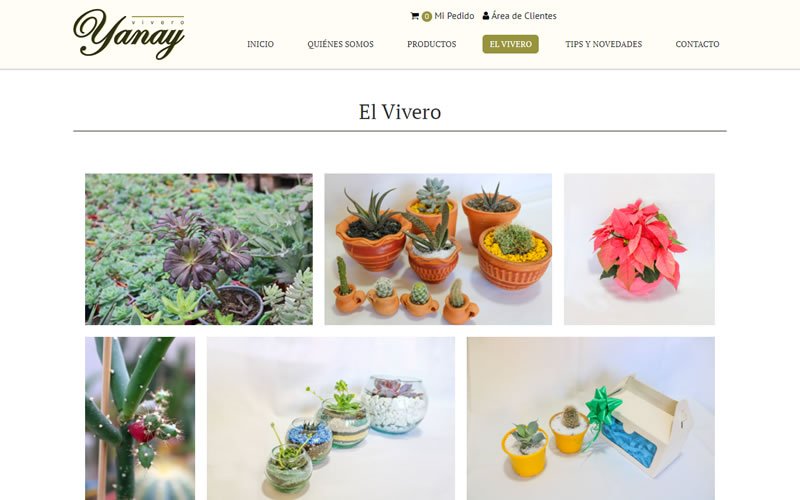Open Tips y Novedades section
Viewport: 800px width, 500px height.
[604, 44]
